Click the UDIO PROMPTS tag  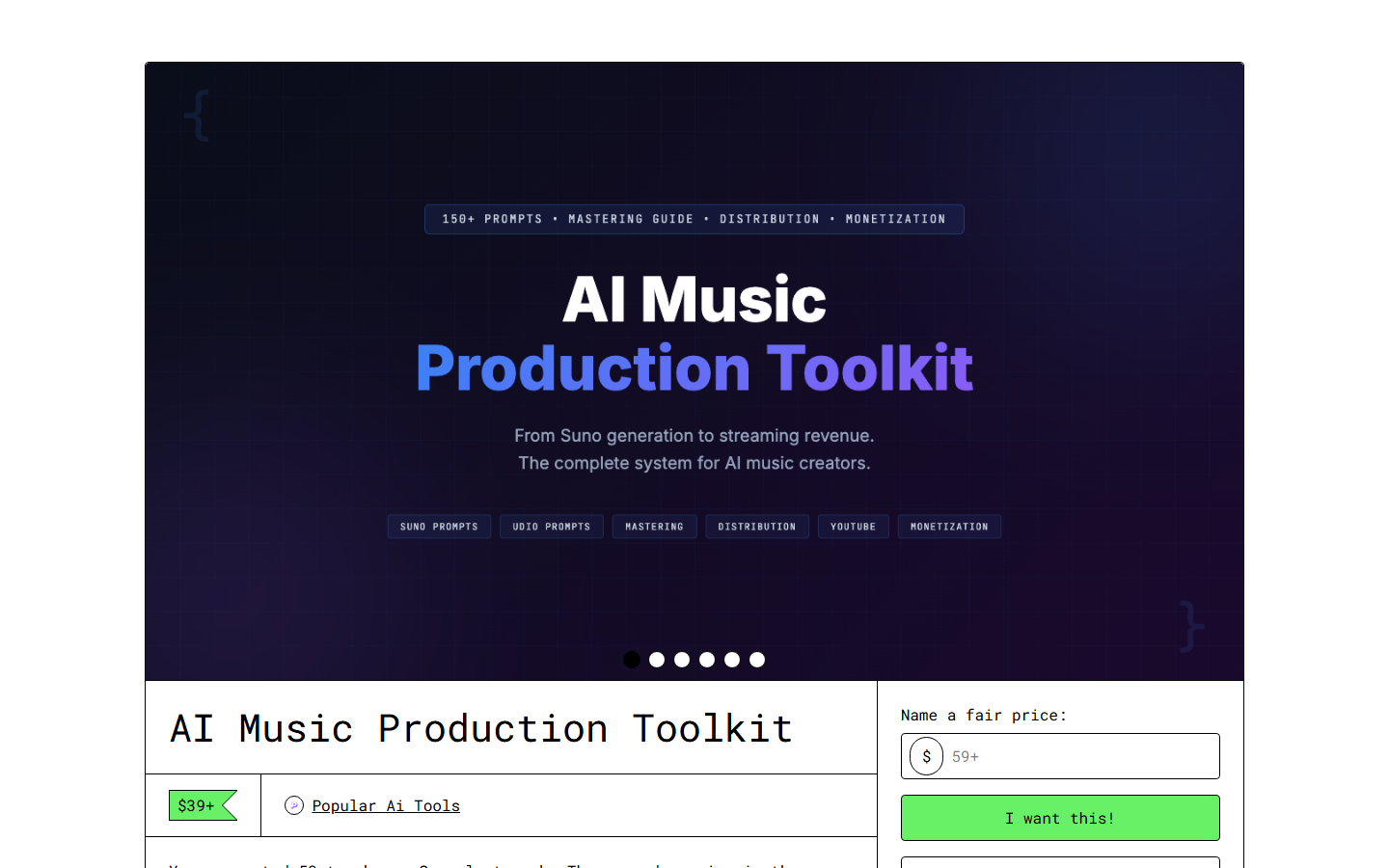(x=551, y=527)
